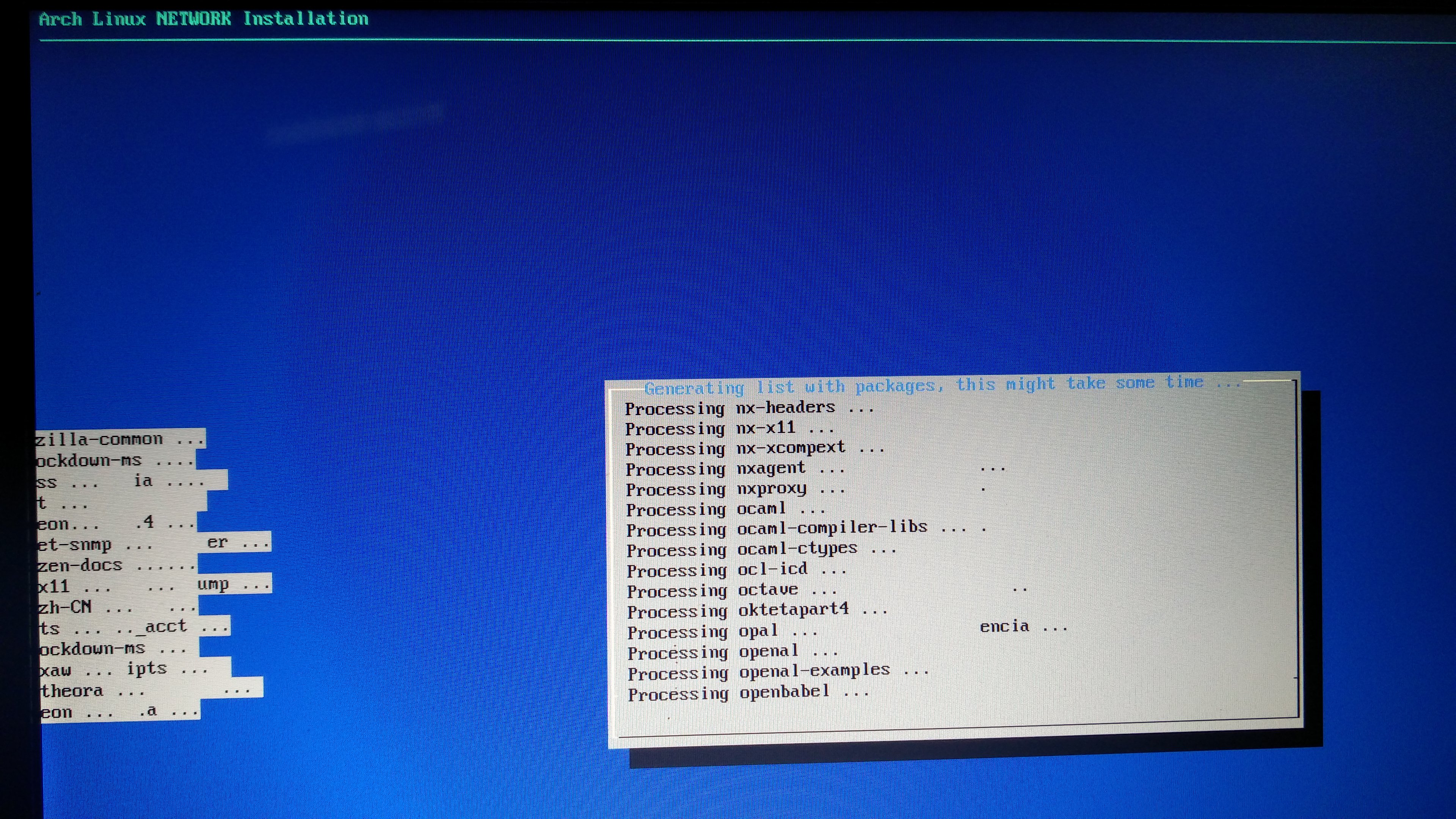This screenshot has height=819, width=1456.
Task: Select the 'Processing ocl-icd ...' line
Action: (x=737, y=570)
